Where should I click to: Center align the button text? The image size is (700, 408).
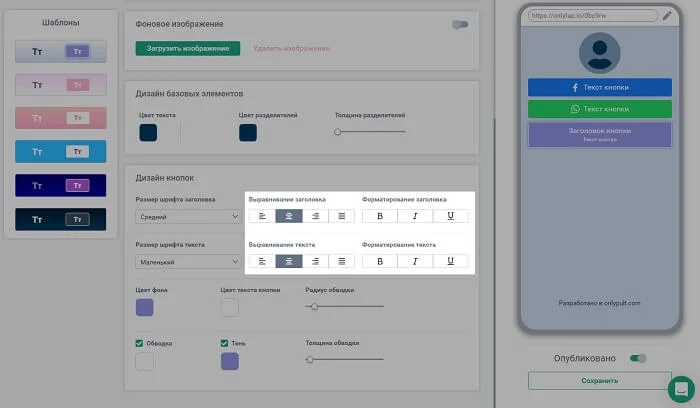click(x=288, y=261)
